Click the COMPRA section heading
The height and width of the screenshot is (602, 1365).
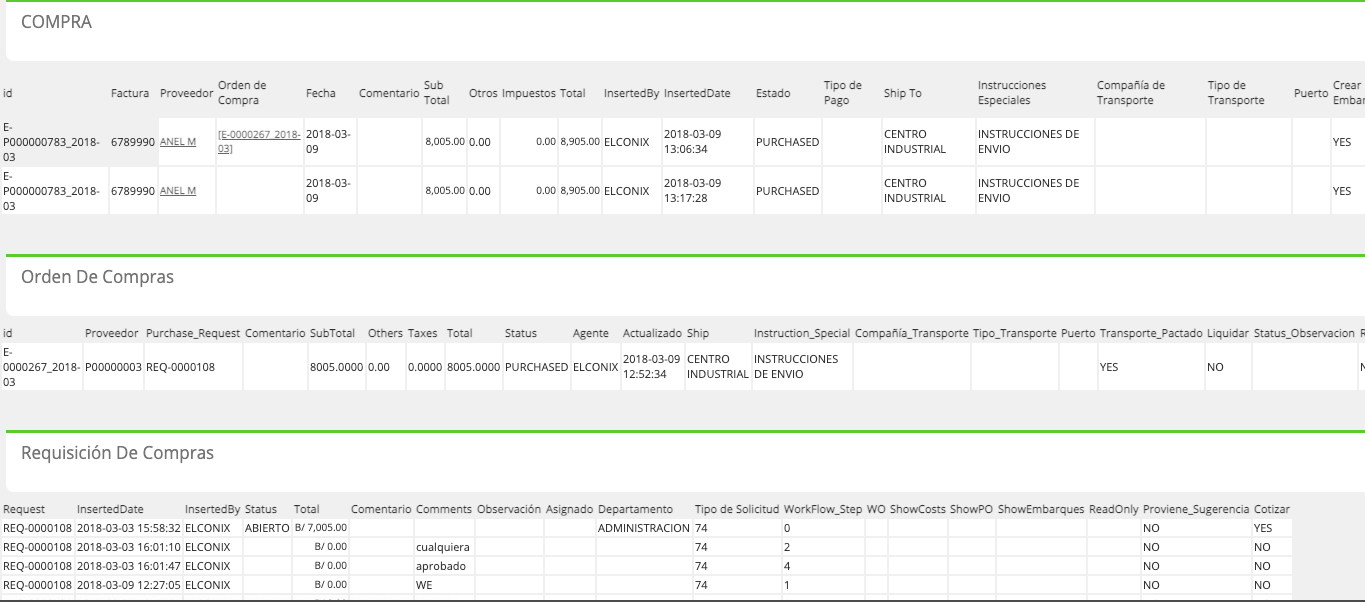57,22
